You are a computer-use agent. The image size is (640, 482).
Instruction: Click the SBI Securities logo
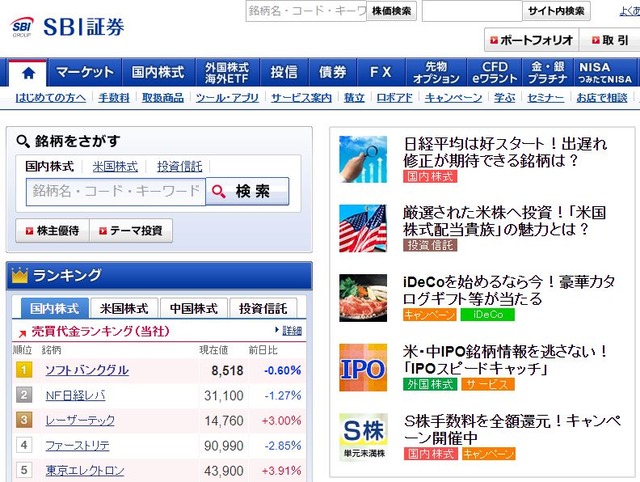(x=67, y=27)
